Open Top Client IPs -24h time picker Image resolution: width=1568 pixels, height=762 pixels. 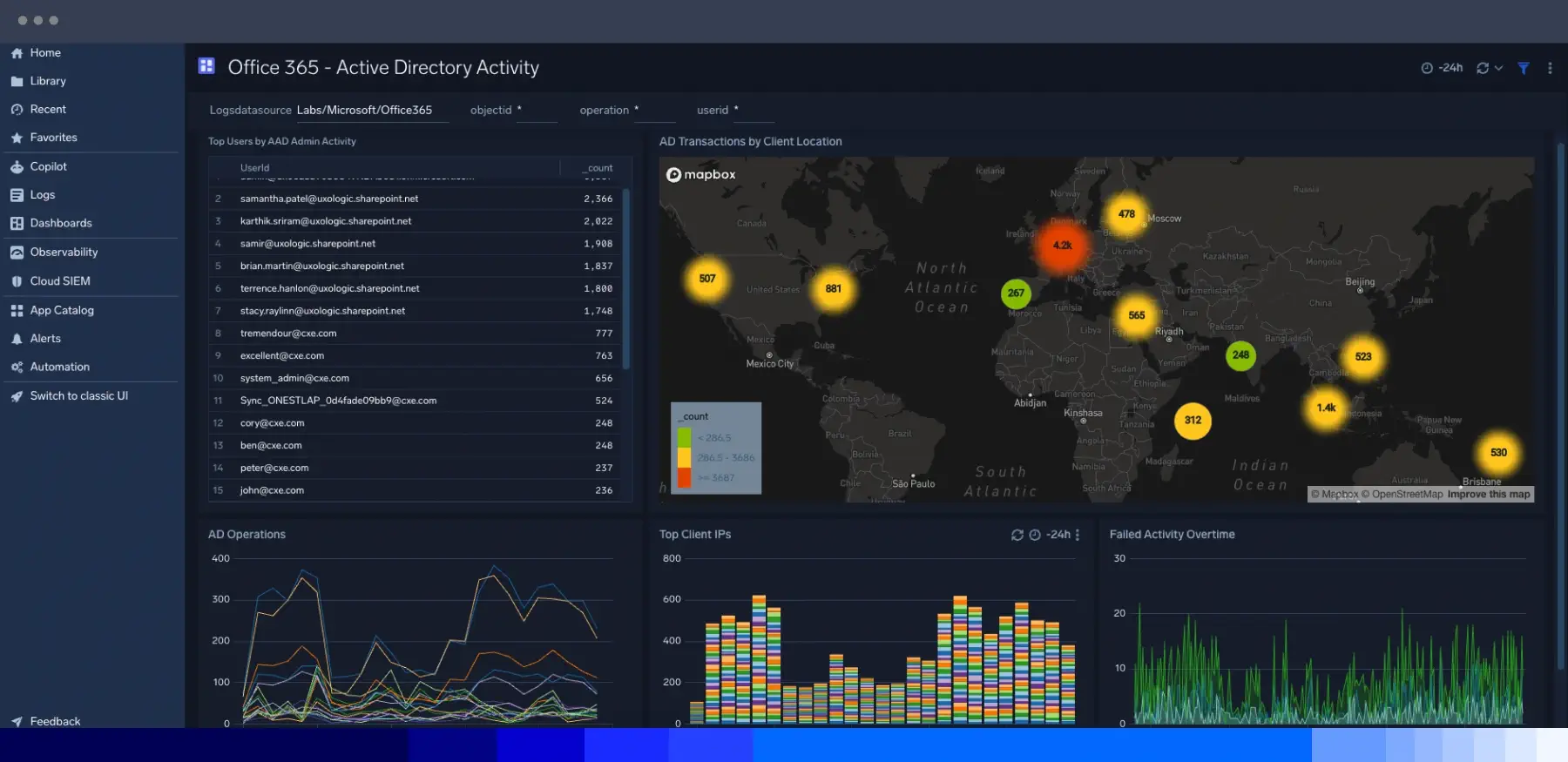[1050, 535]
